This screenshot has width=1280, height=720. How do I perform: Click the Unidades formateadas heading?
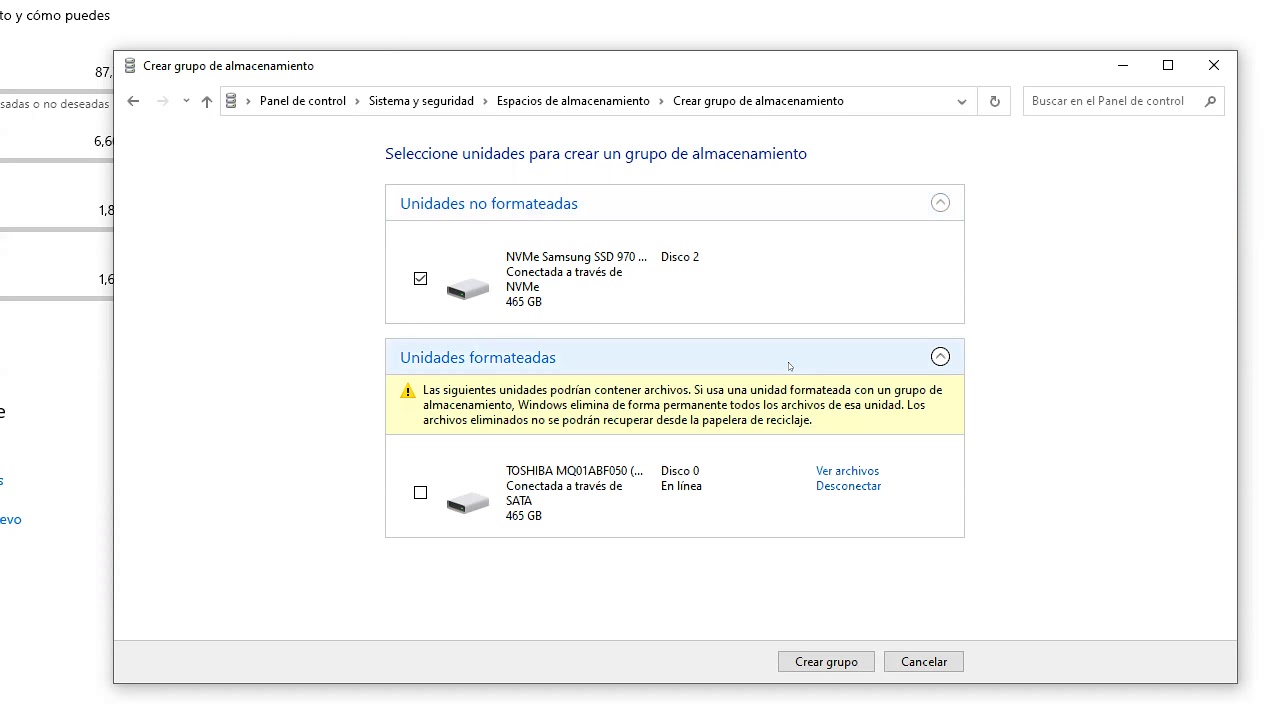[478, 358]
